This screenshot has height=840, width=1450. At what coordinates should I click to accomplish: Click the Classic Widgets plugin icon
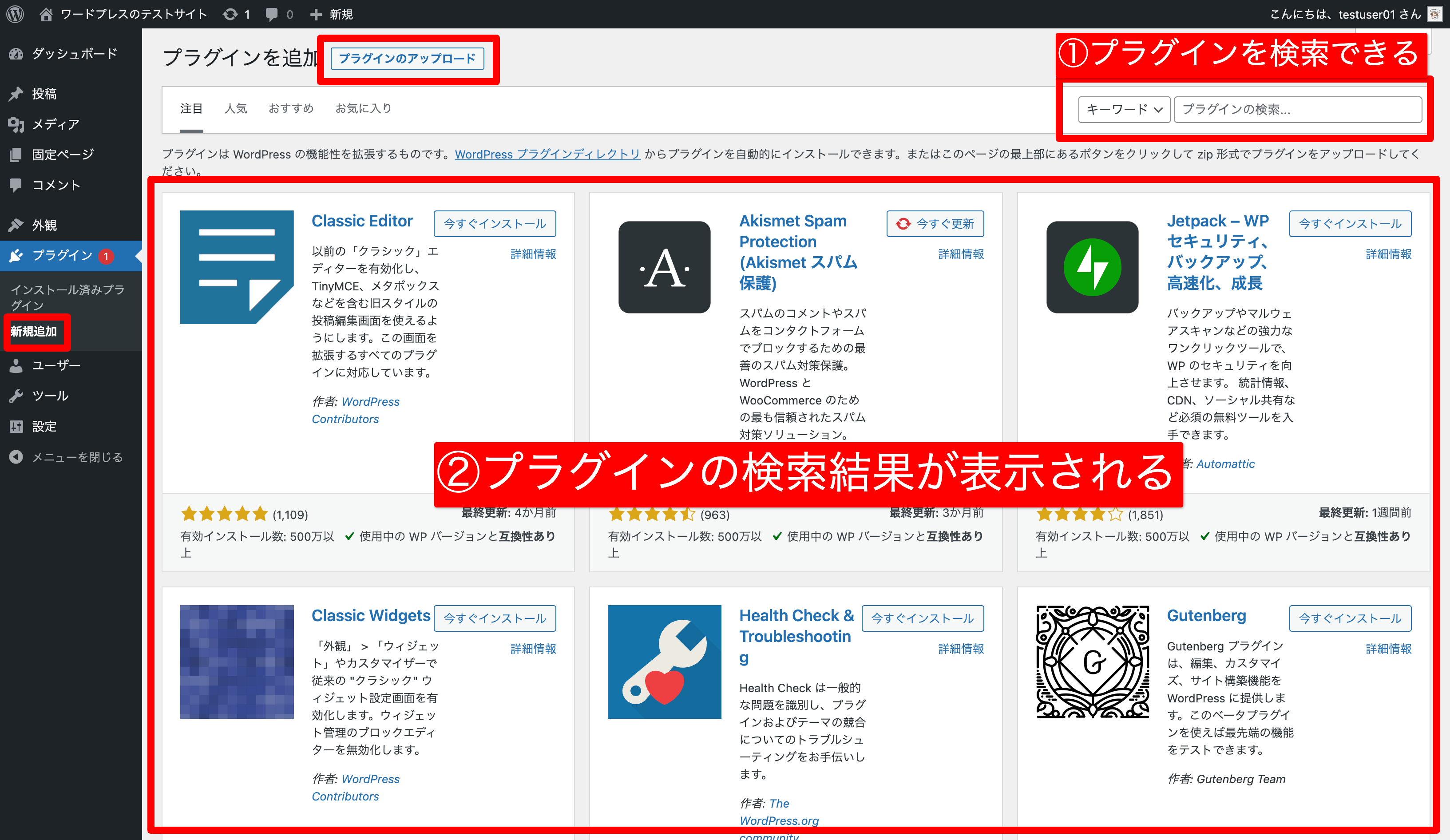click(237, 662)
